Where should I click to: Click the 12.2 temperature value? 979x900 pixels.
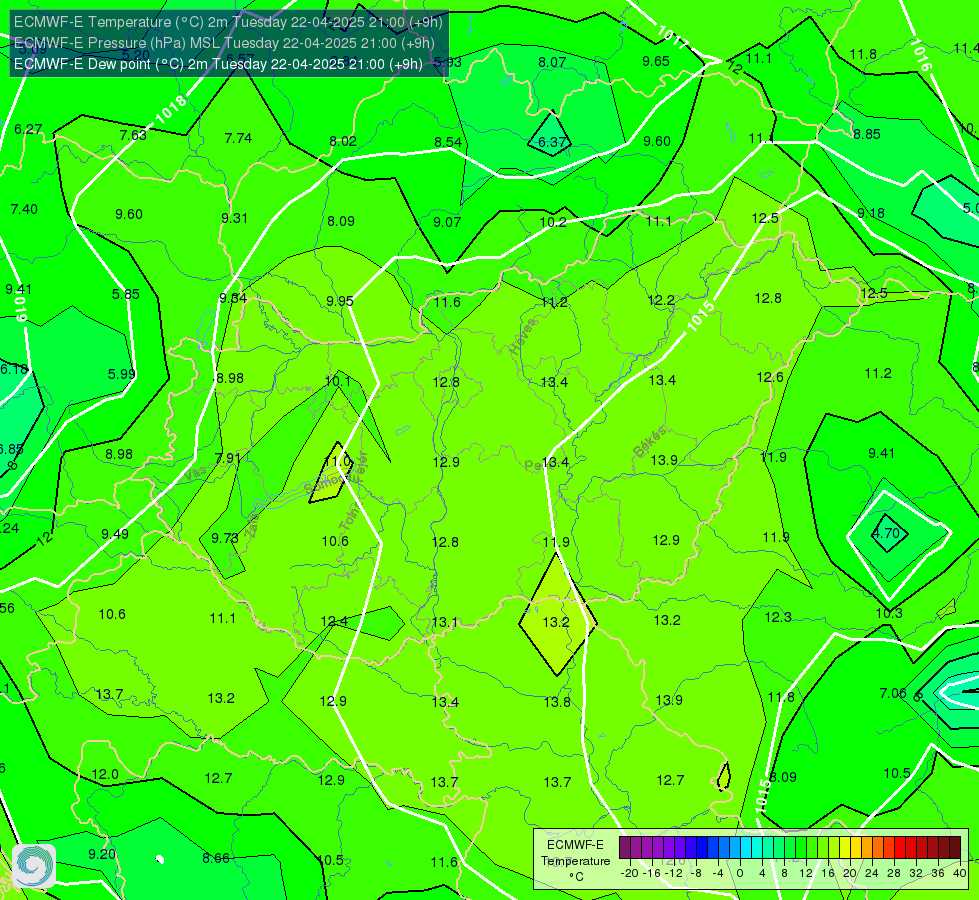[x=661, y=300]
